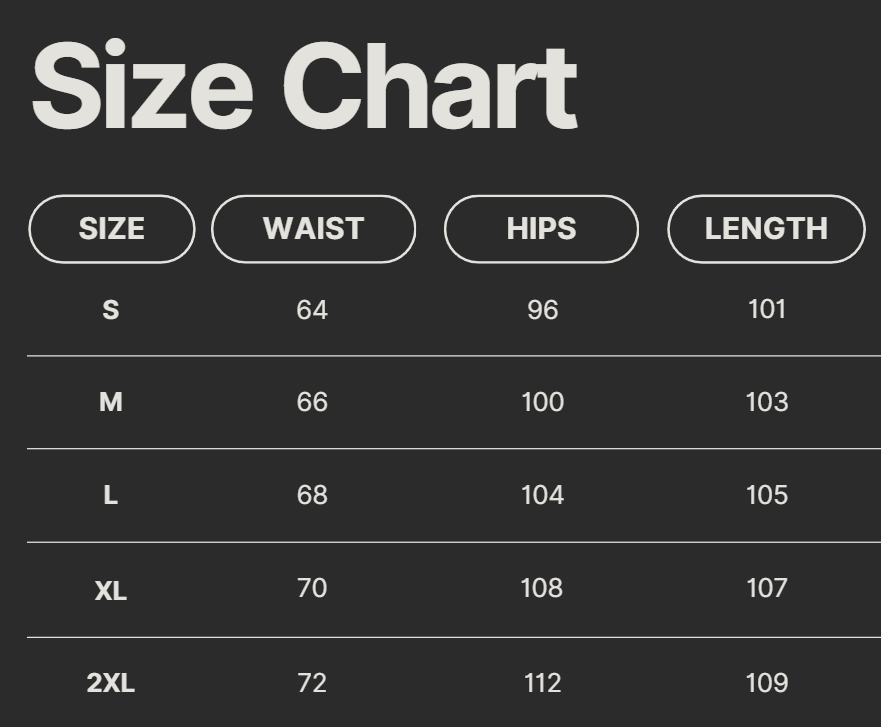This screenshot has height=727, width=881.
Task: Click waist value 64 for size S
Action: click(x=312, y=310)
